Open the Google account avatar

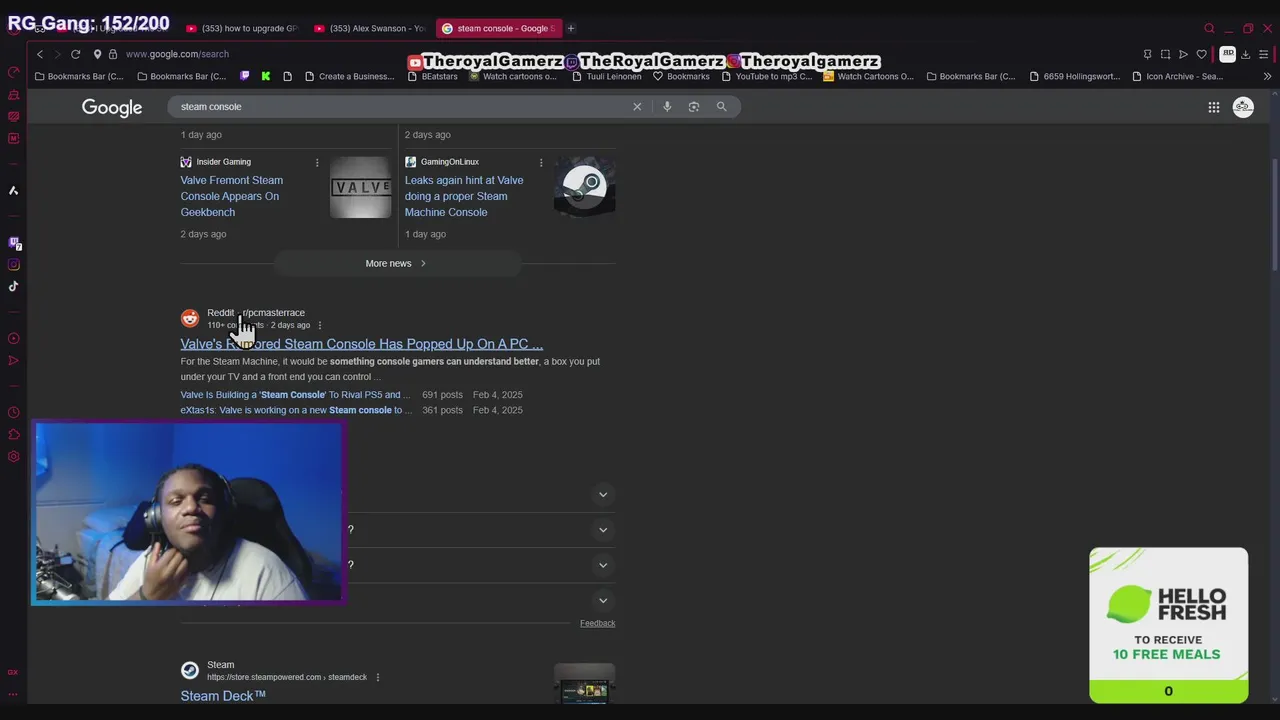coord(1243,107)
